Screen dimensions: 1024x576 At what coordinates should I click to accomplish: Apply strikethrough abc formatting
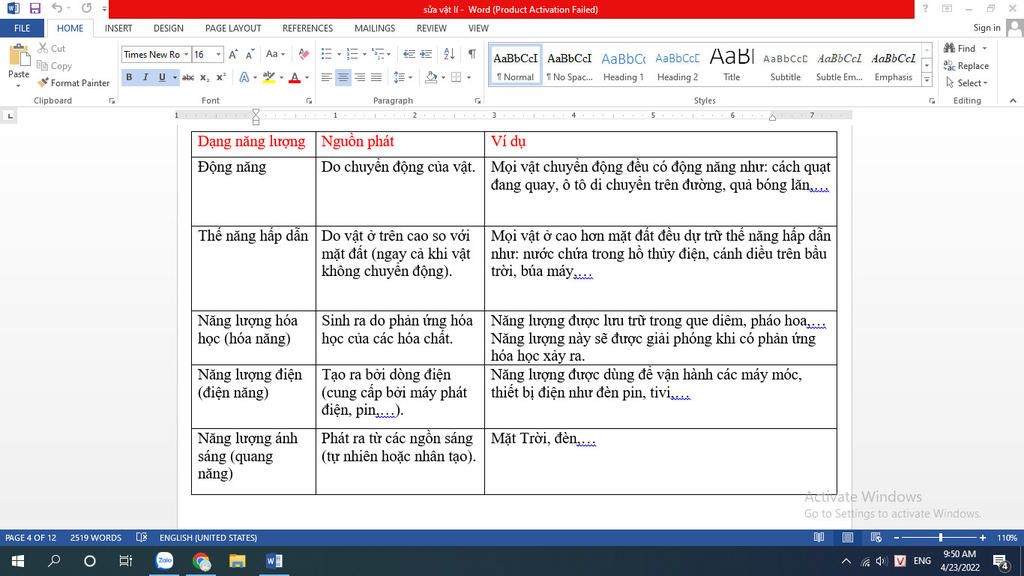tap(188, 77)
